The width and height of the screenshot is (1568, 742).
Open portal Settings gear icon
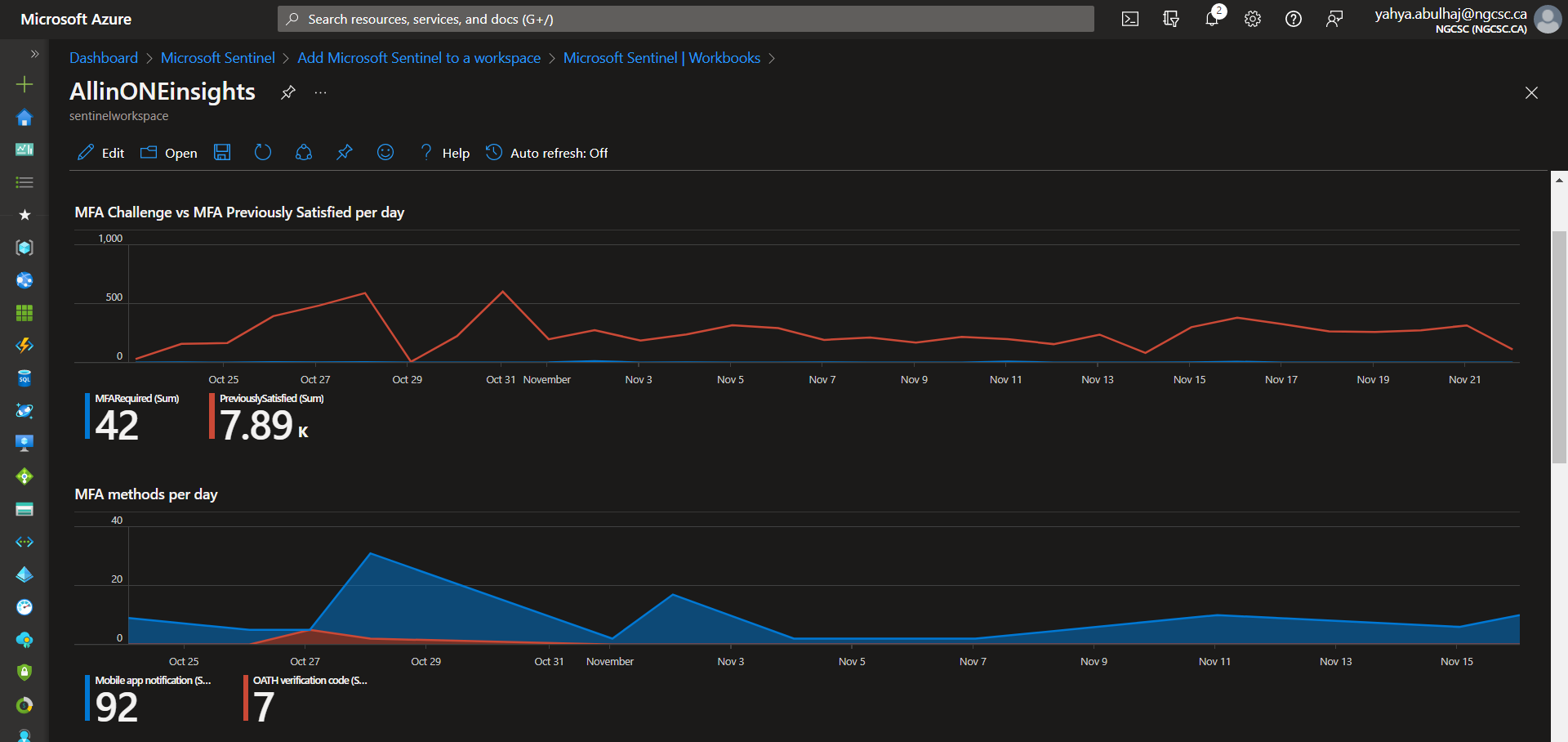tap(1253, 19)
